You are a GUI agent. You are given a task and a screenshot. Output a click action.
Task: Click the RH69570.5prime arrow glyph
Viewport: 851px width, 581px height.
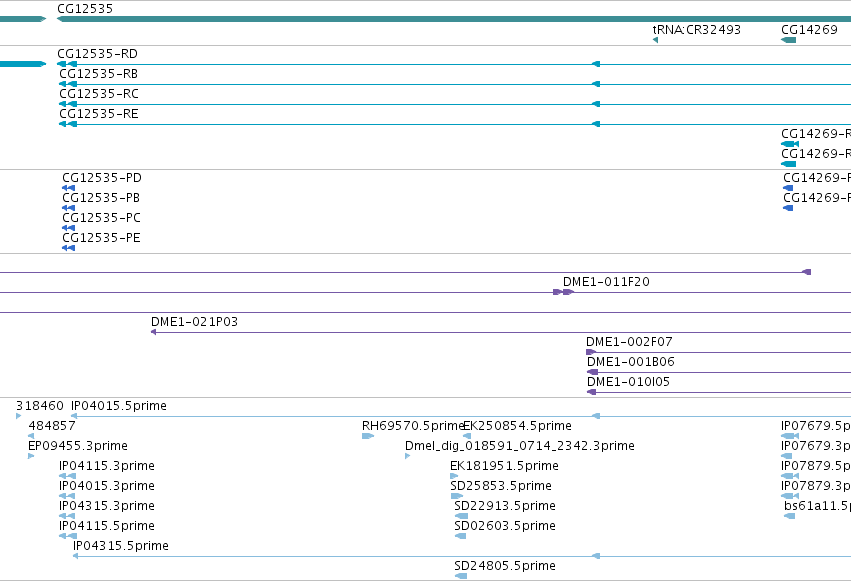click(368, 437)
